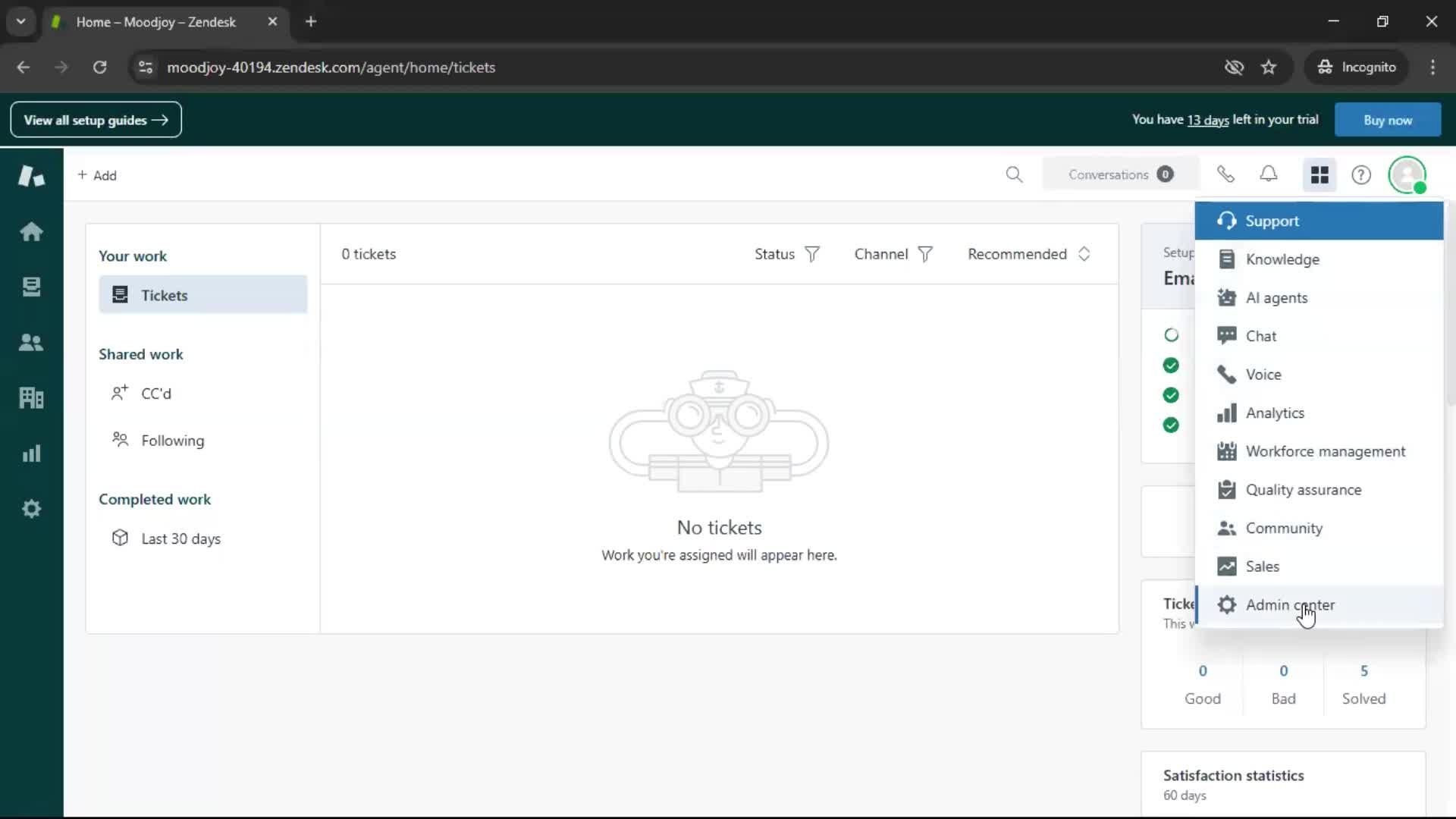
Task: Select Knowledge in the products menu
Action: pyautogui.click(x=1319, y=259)
